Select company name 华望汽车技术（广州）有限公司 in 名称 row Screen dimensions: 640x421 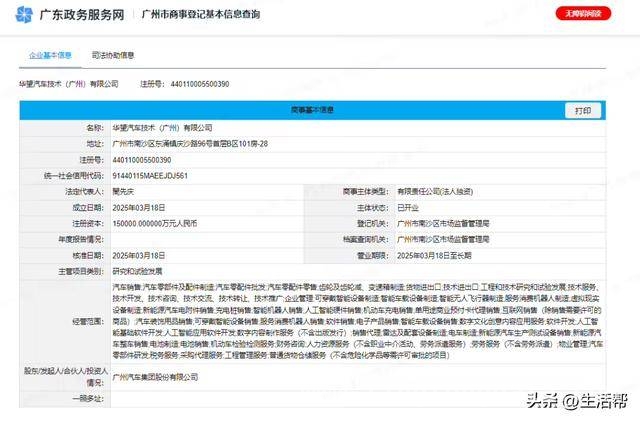[162, 128]
